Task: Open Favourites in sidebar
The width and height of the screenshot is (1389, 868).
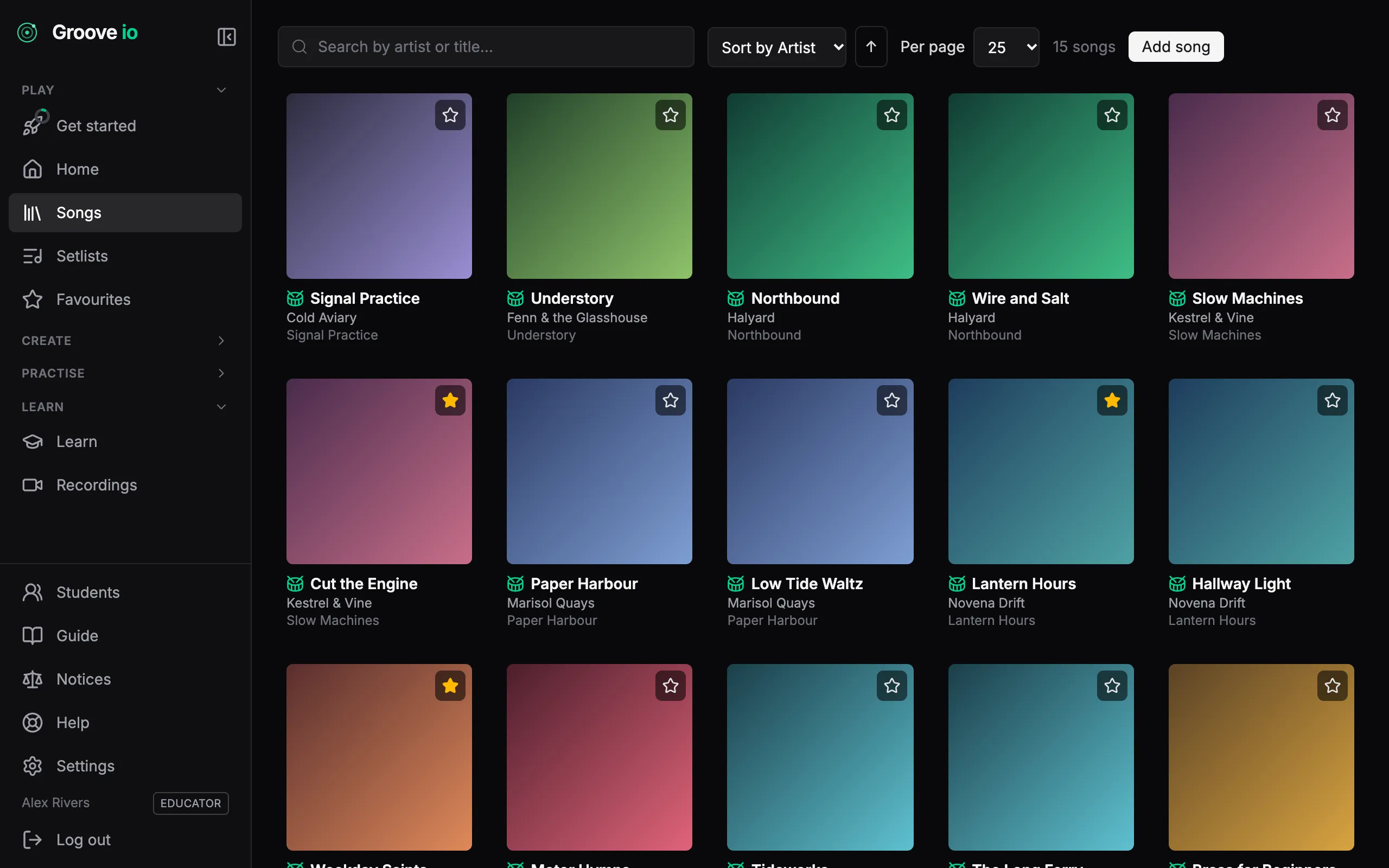Action: click(x=125, y=299)
